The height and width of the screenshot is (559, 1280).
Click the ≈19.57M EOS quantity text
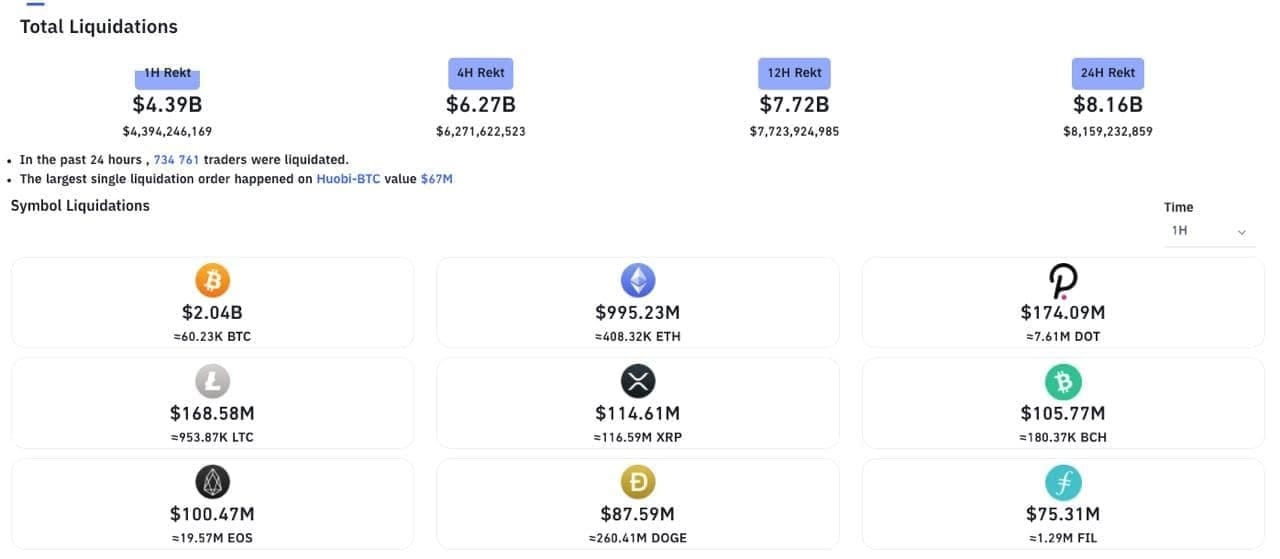coord(212,539)
